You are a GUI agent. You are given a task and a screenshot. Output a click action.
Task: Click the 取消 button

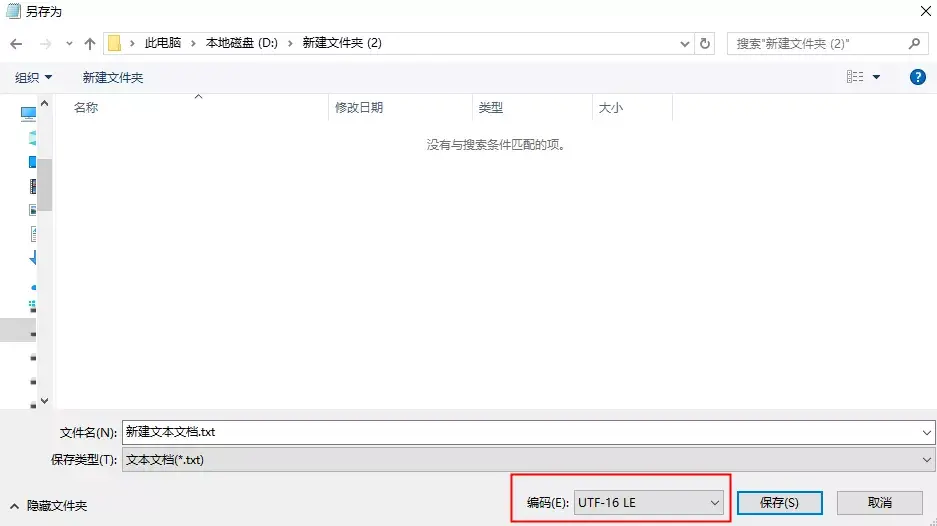coord(880,503)
